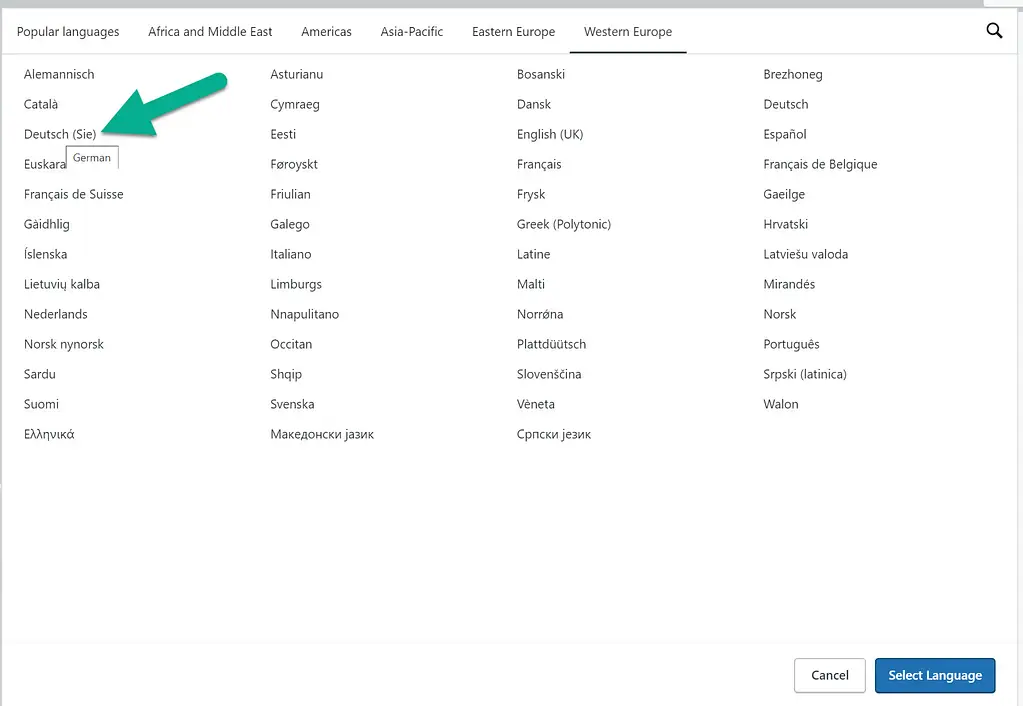Switch to the Africa and Middle East tab
Viewport: 1023px width, 706px height.
[210, 31]
